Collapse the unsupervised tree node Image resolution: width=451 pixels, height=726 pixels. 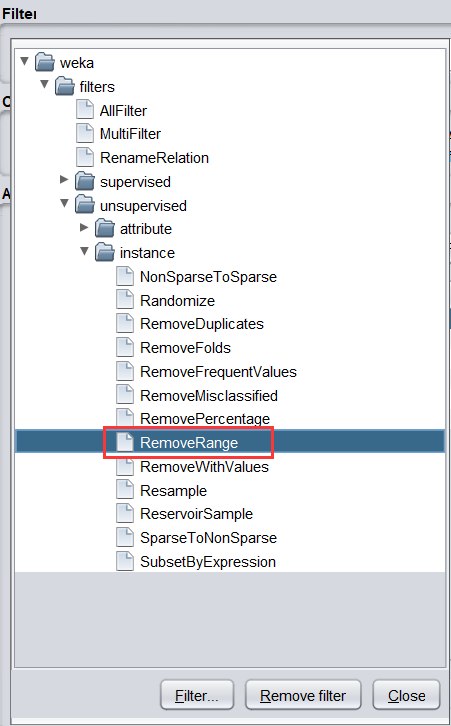coord(64,203)
